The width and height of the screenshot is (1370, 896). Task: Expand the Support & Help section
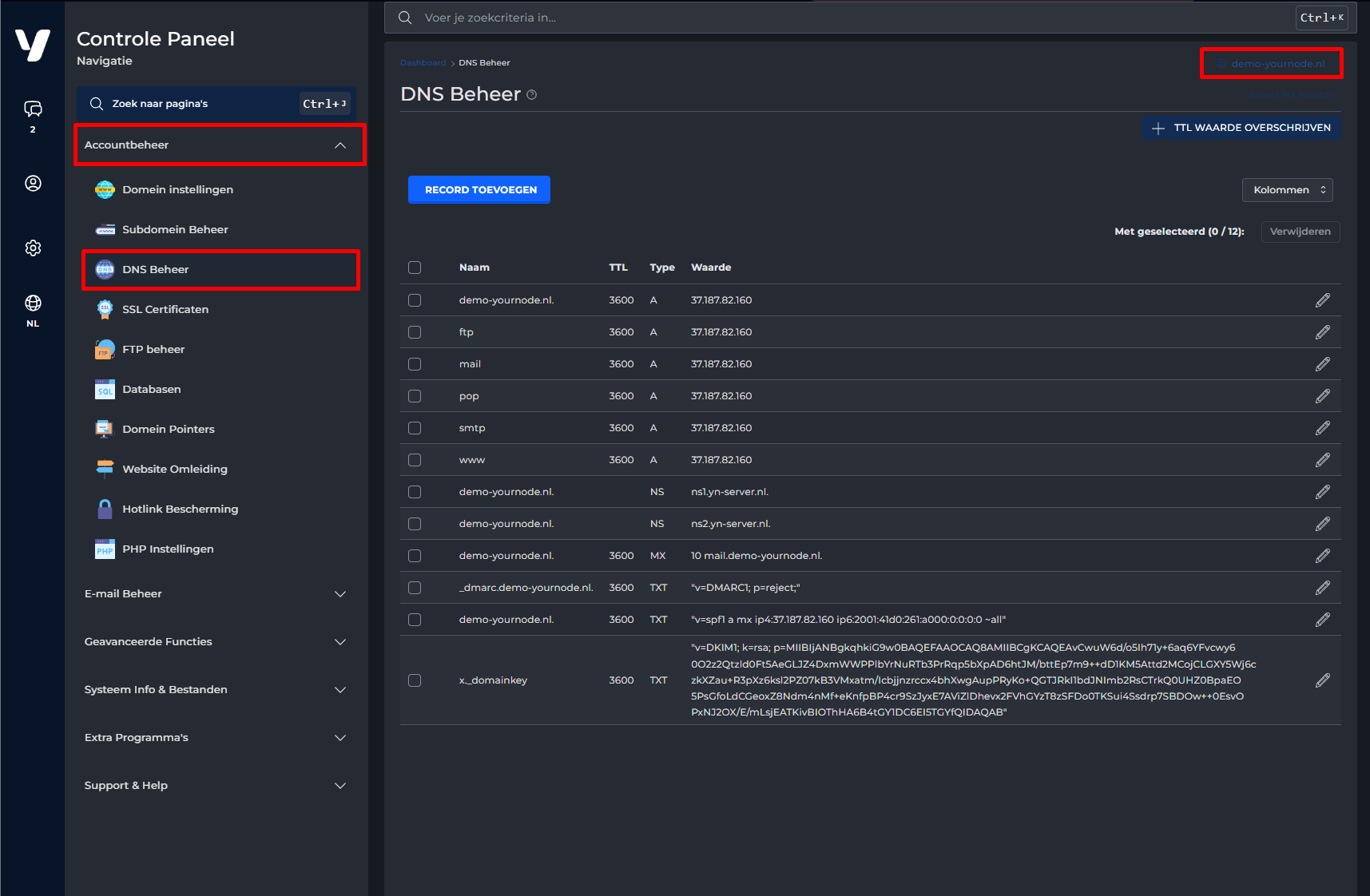[216, 786]
